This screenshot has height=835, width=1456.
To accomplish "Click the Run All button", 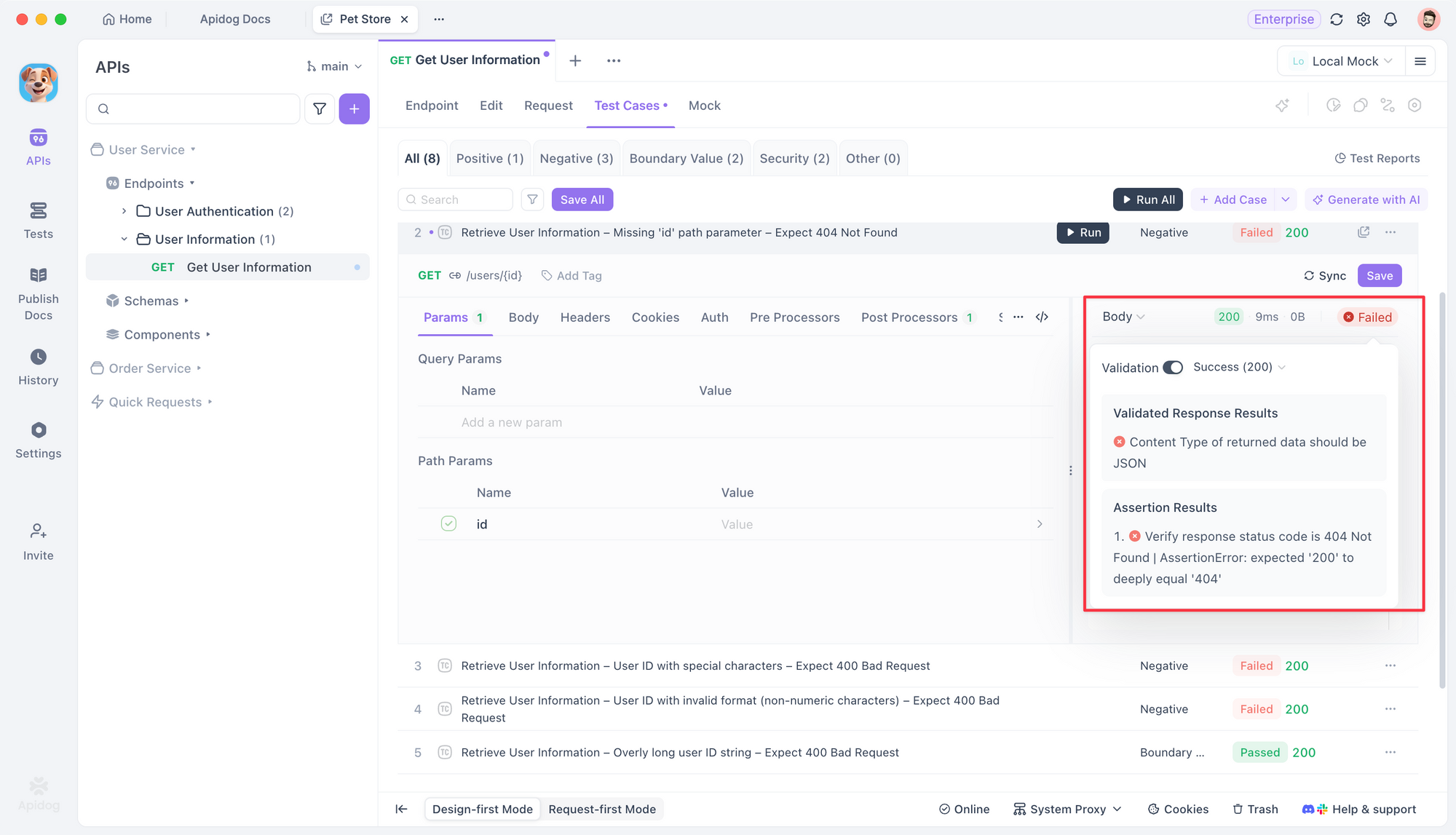I will click(1147, 199).
